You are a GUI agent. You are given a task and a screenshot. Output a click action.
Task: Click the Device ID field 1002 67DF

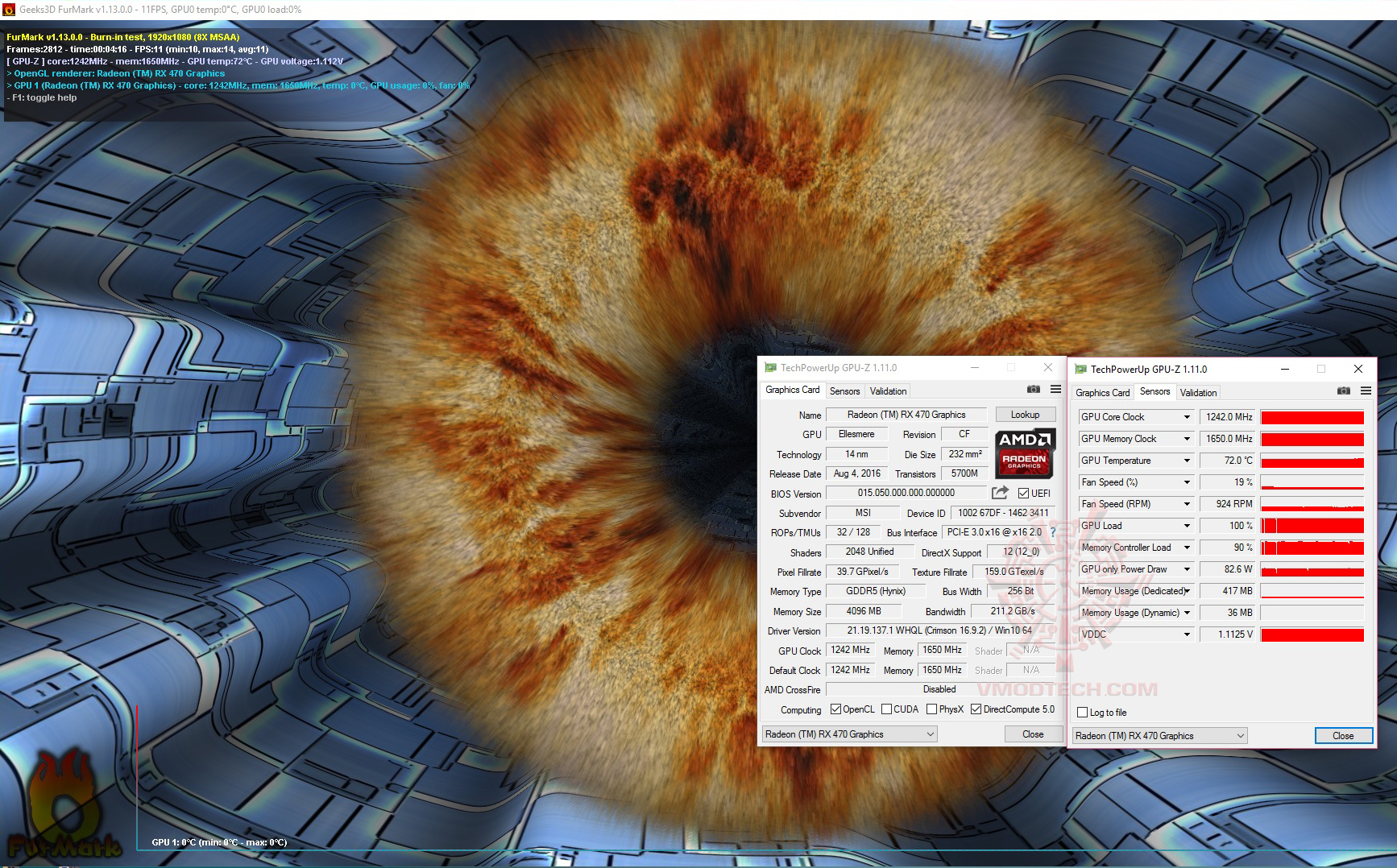tap(1003, 513)
